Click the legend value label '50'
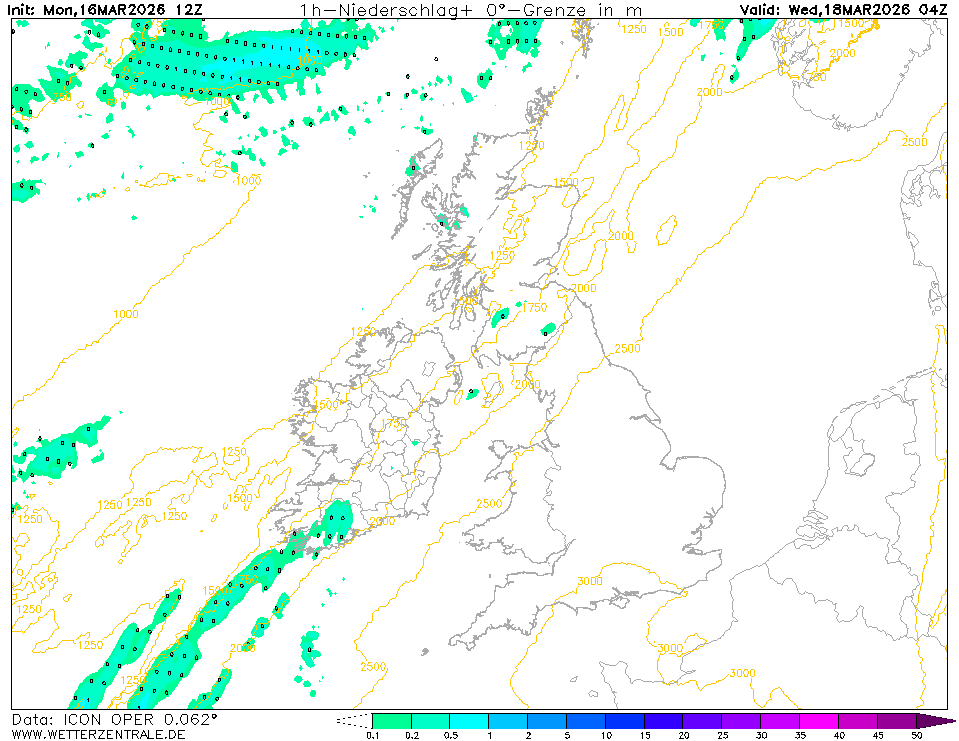959x741 pixels. click(x=916, y=736)
